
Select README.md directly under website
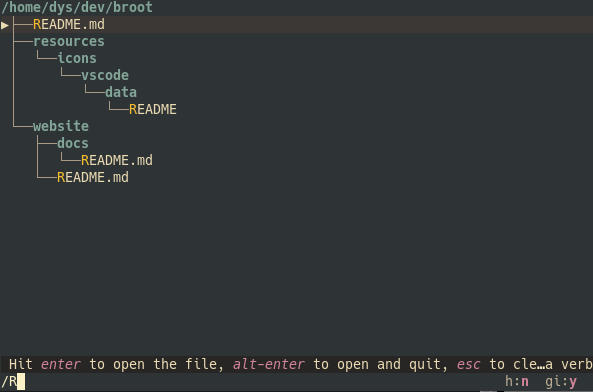coord(93,177)
